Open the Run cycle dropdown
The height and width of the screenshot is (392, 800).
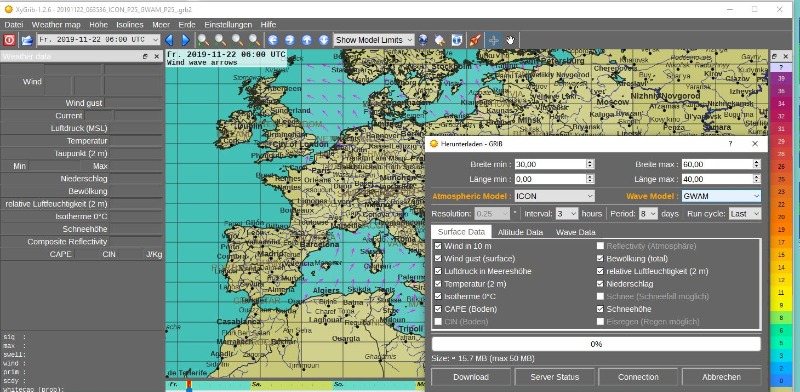click(745, 214)
